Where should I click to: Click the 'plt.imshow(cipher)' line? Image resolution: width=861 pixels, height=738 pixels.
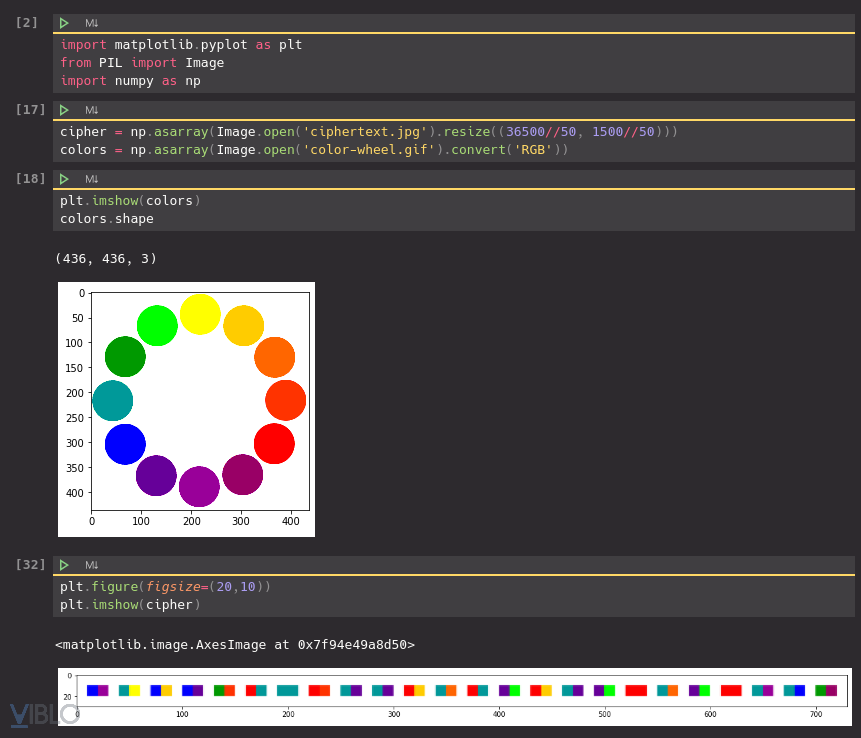pyautogui.click(x=131, y=605)
